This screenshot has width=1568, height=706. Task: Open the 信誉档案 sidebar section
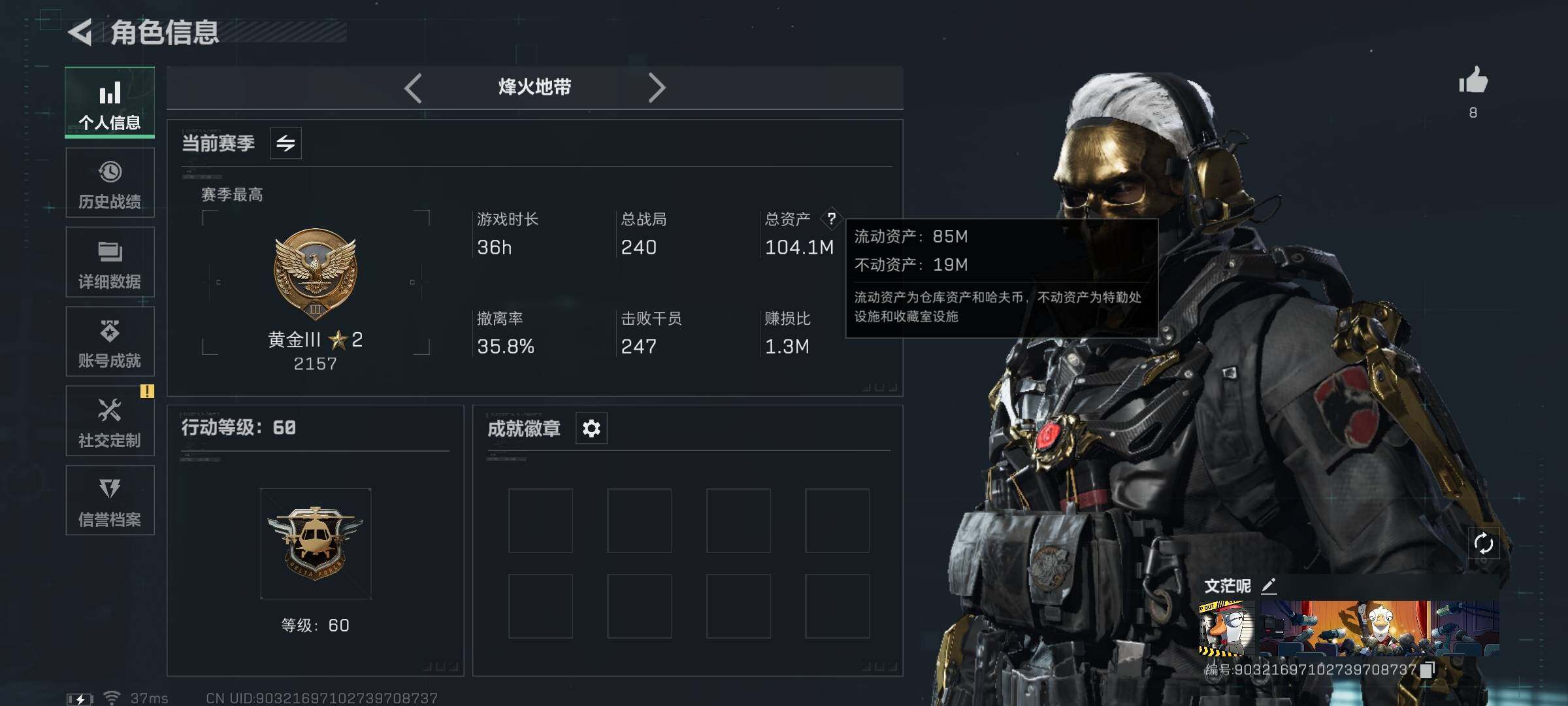[110, 501]
